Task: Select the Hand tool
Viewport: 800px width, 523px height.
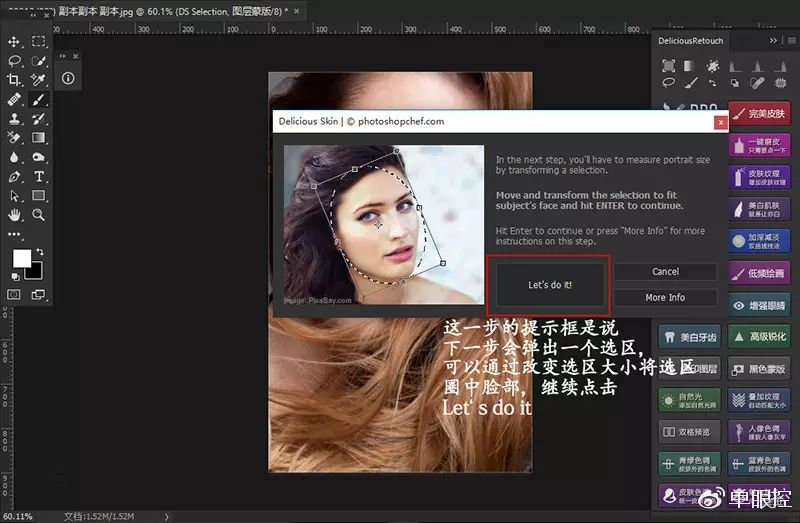Action: tap(14, 215)
